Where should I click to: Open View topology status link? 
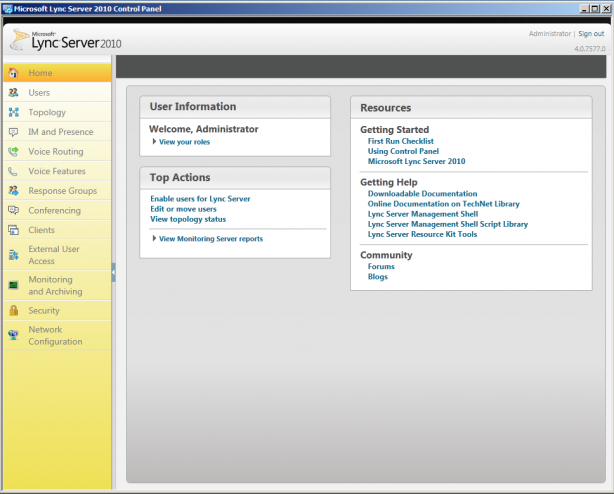pyautogui.click(x=188, y=219)
